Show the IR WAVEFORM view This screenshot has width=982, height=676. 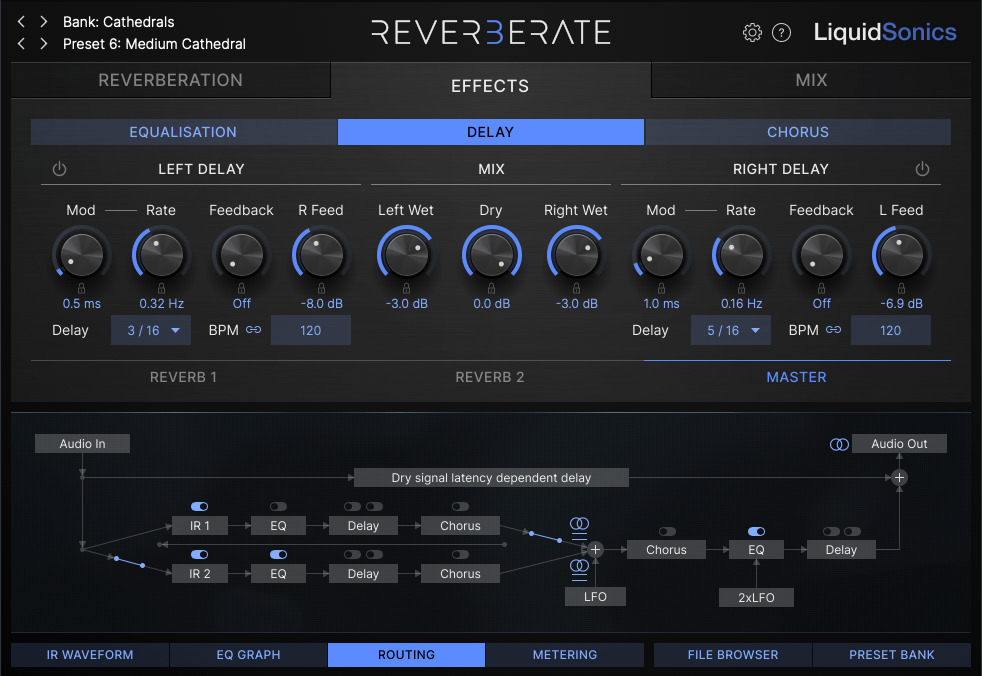[x=90, y=655]
